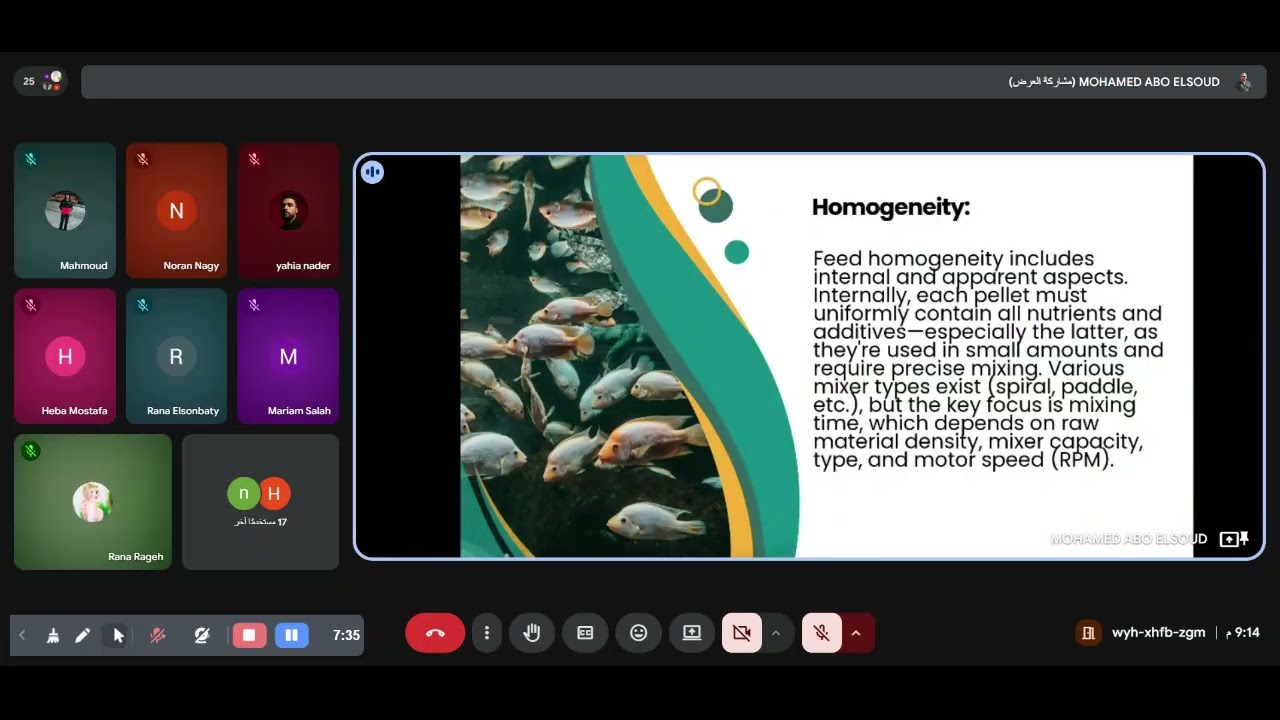Select Rana Rageh's participant tile
Screen dimensions: 1280x720
[93, 502]
